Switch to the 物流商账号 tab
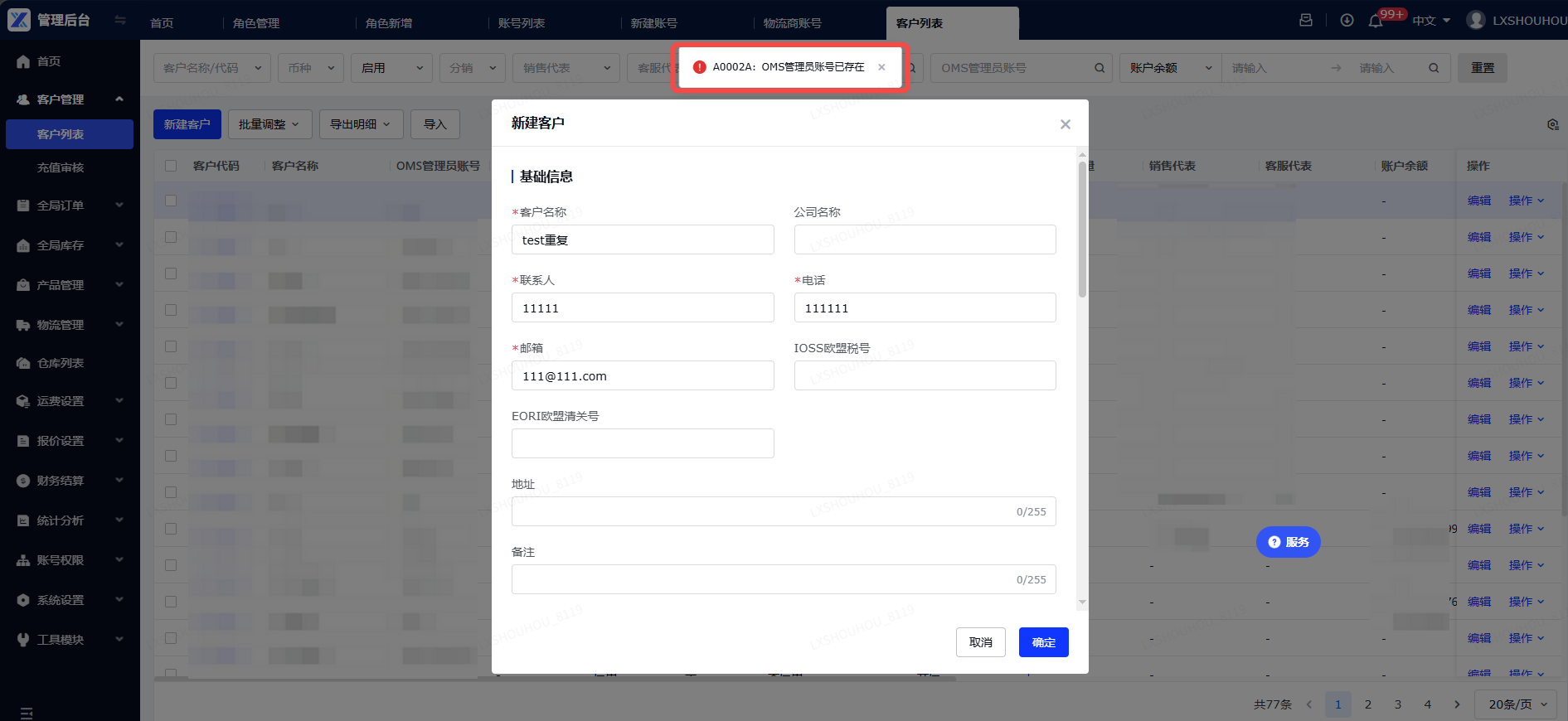 793,23
